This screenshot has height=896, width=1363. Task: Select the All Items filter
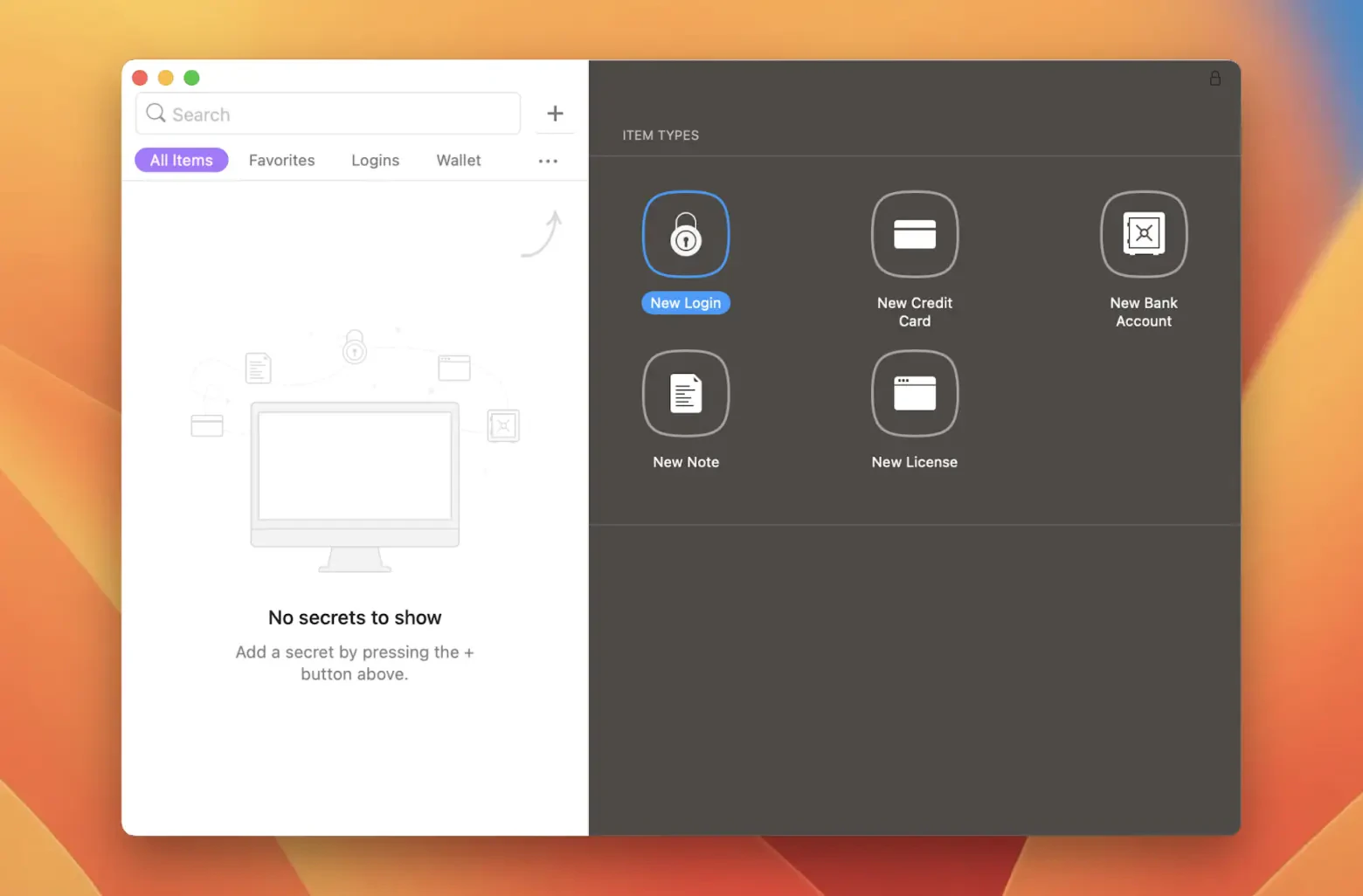[x=182, y=160]
